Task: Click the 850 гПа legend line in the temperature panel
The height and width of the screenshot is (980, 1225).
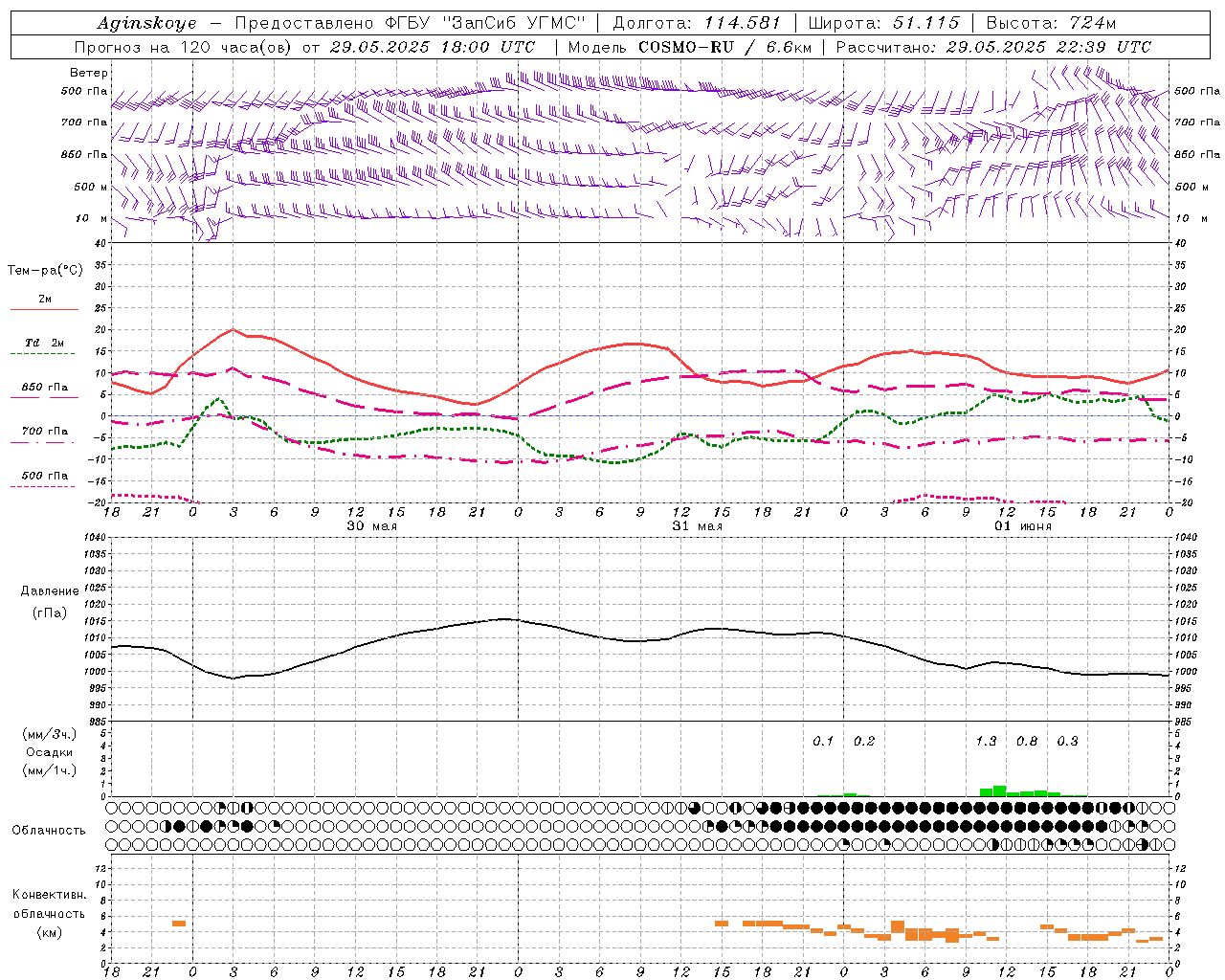Action: (x=44, y=396)
